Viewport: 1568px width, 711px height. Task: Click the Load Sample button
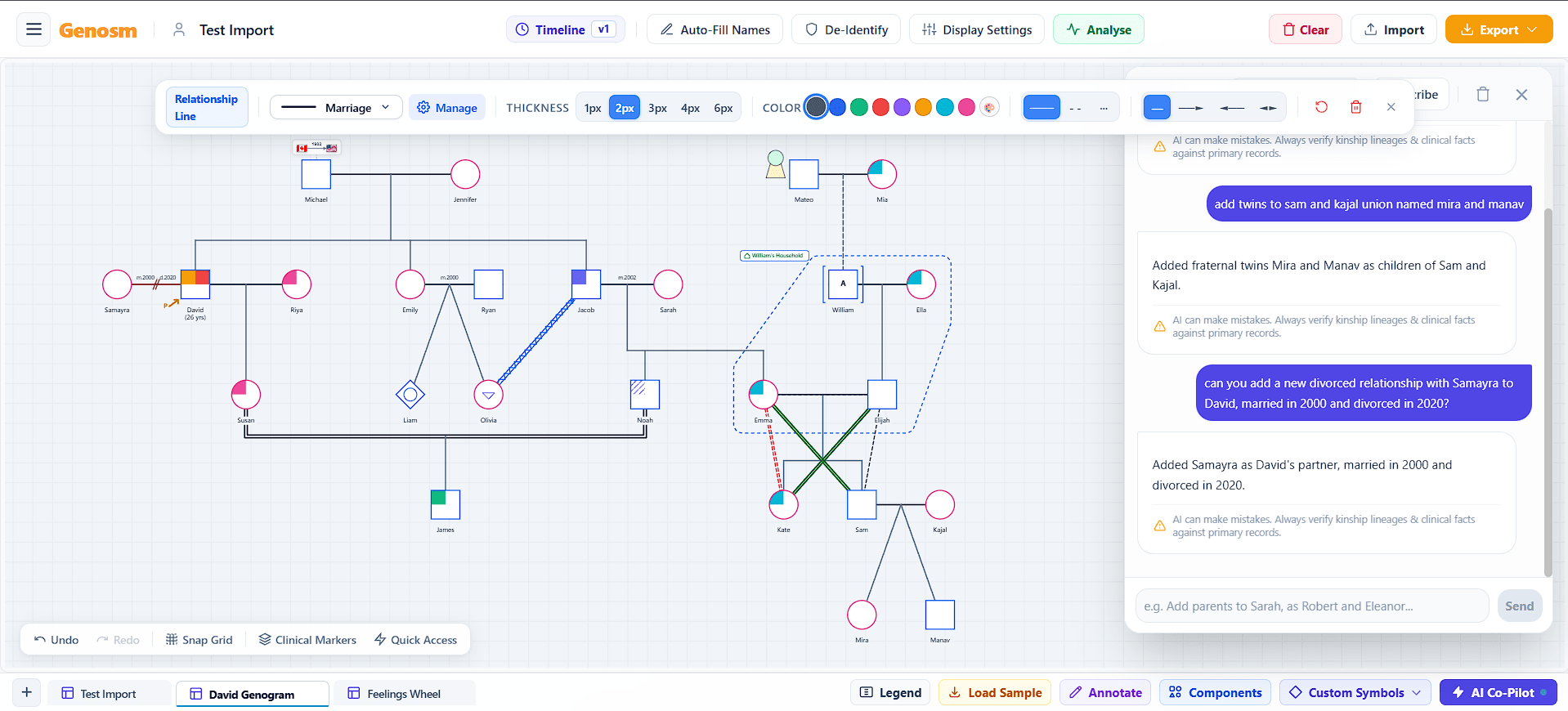click(995, 693)
